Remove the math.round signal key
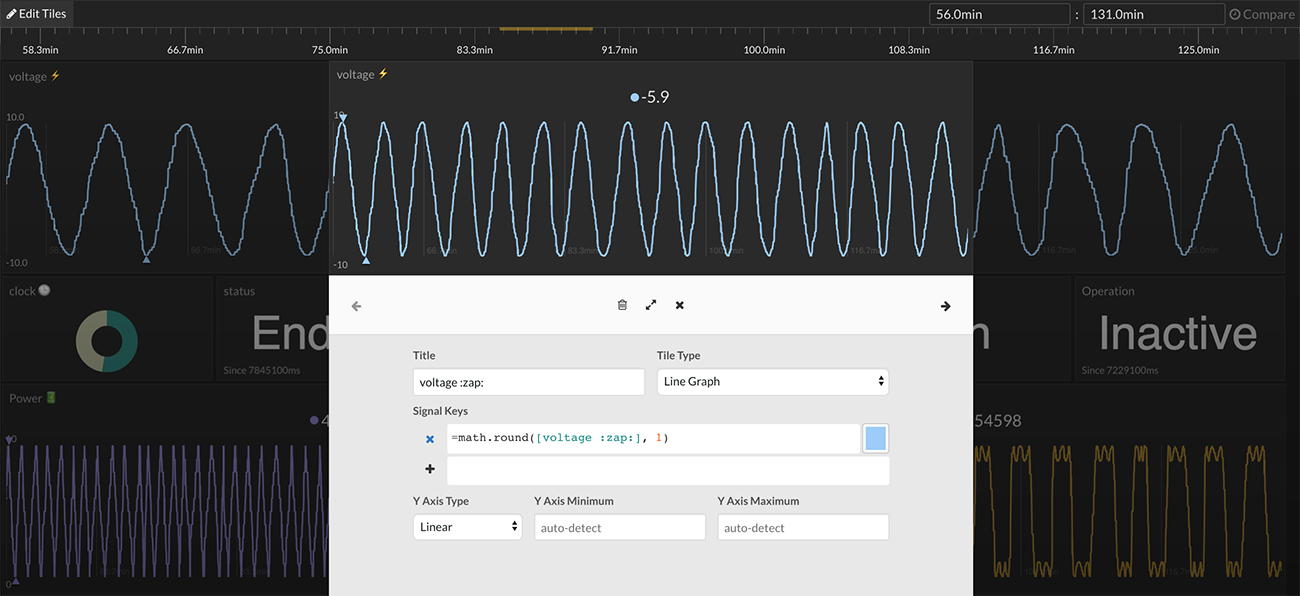 point(430,439)
